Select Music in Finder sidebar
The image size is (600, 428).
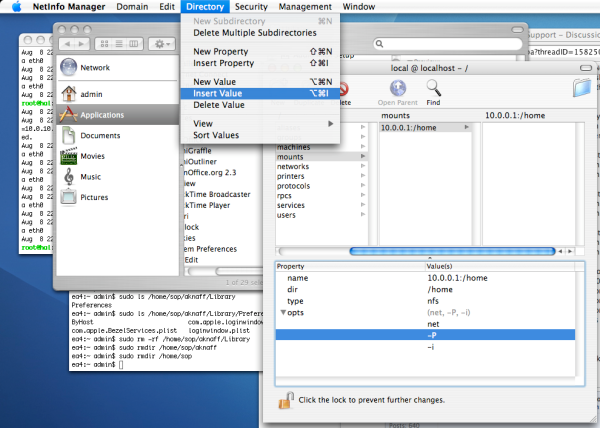[117, 177]
